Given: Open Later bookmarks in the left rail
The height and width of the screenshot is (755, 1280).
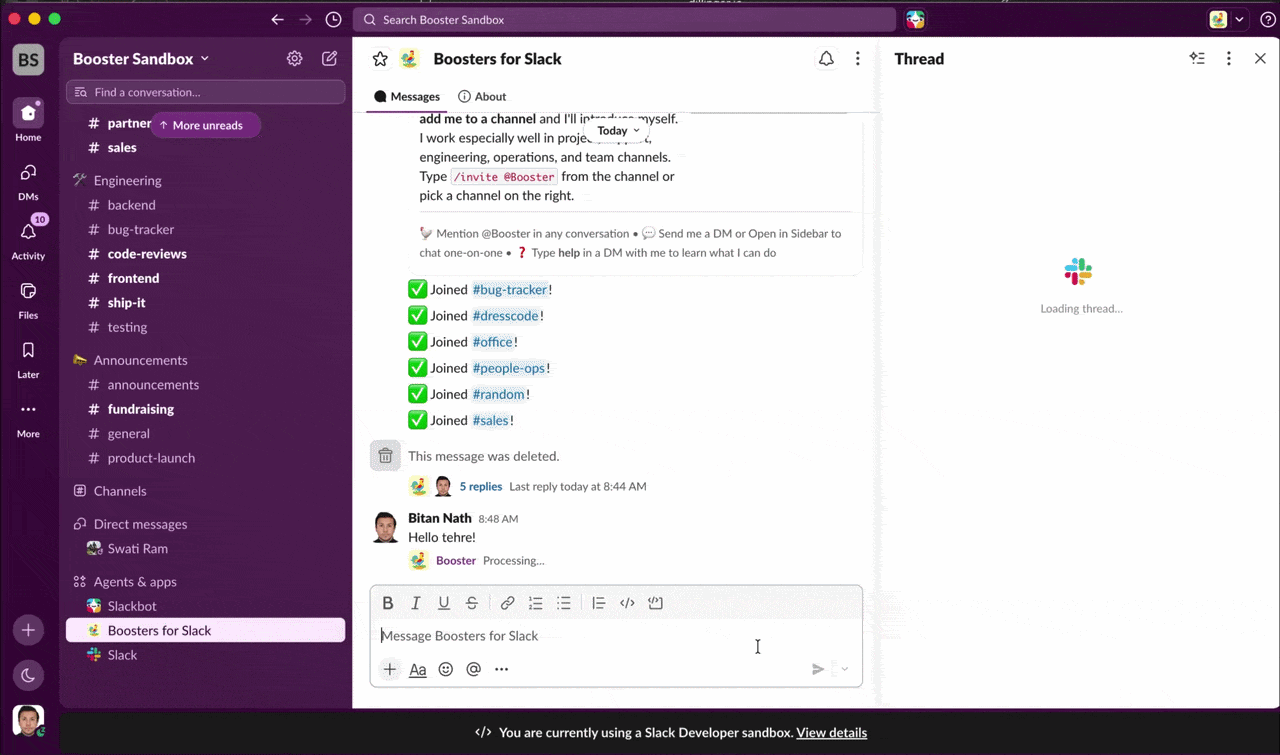Looking at the screenshot, I should point(28,358).
